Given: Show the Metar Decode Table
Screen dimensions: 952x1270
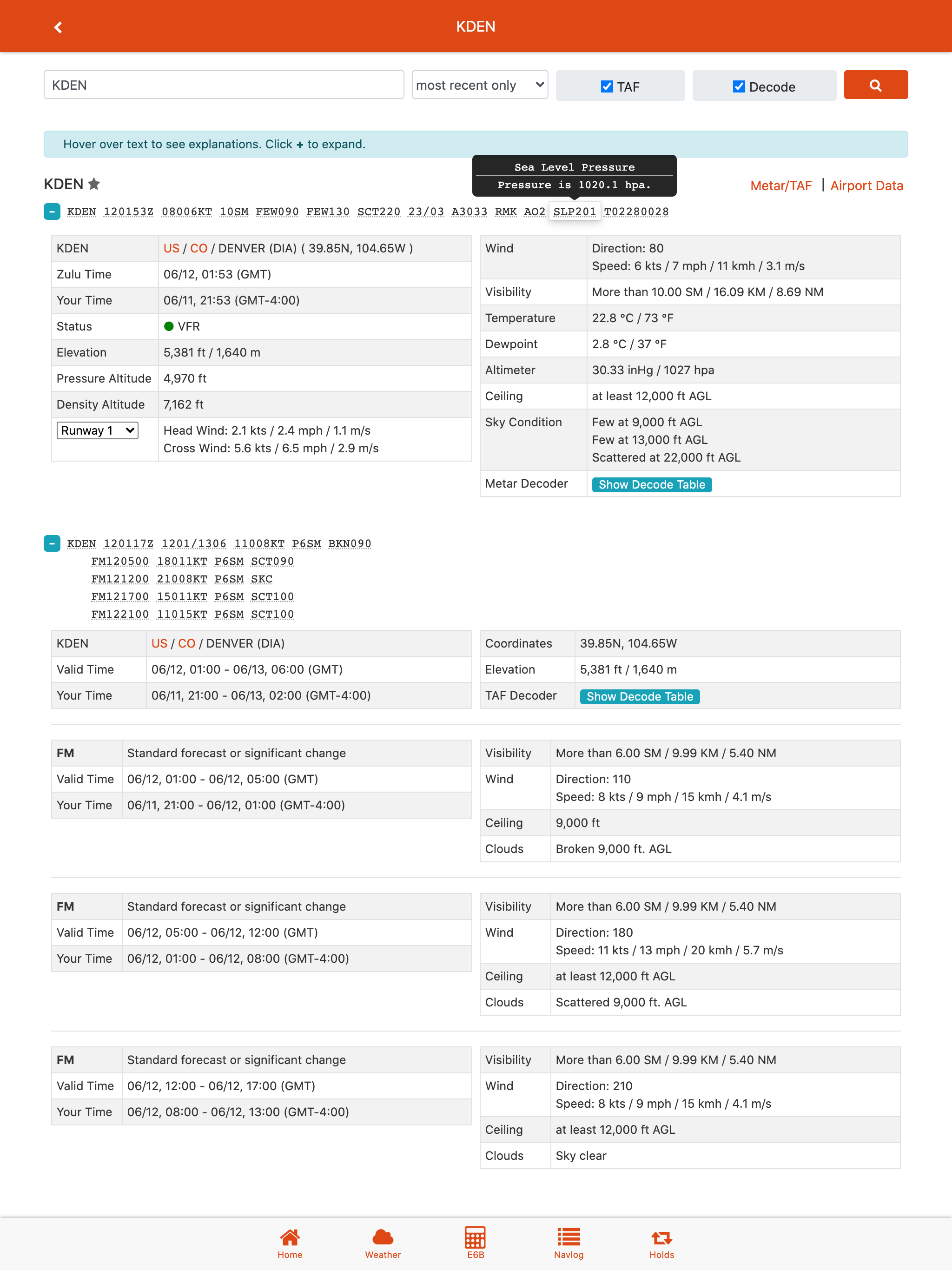Looking at the screenshot, I should [651, 484].
